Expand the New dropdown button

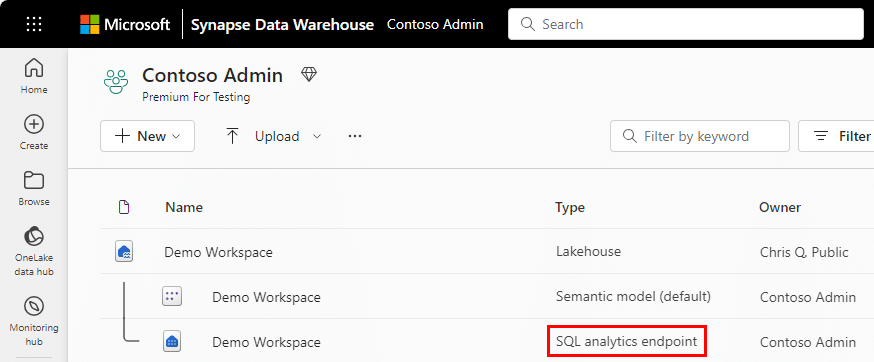[x=148, y=136]
